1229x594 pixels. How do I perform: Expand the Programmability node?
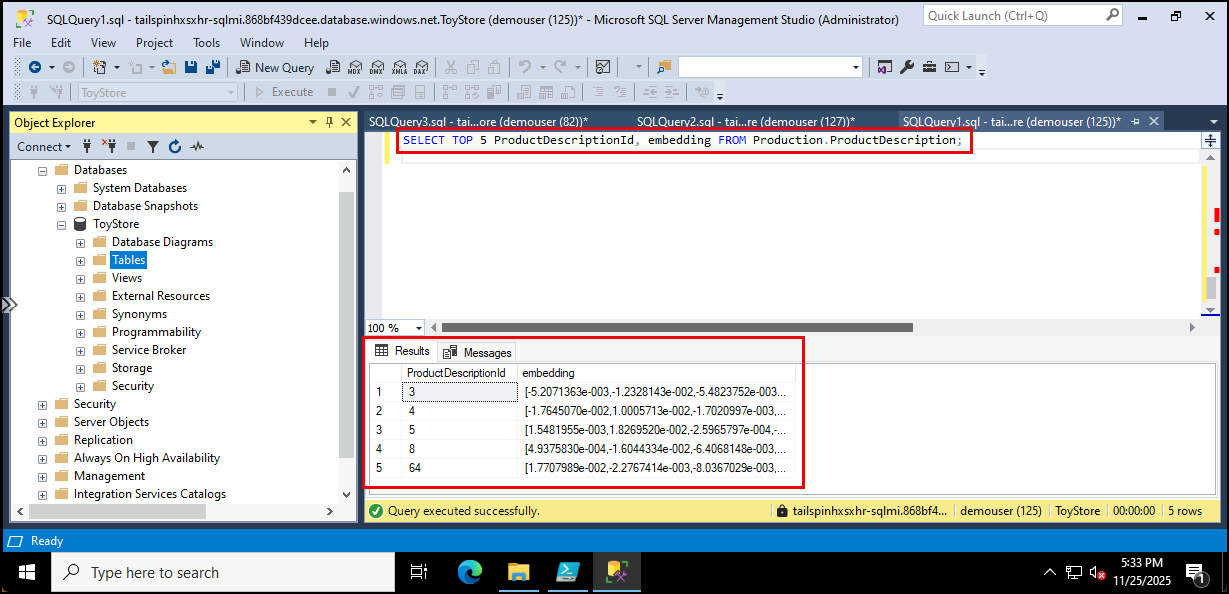pyautogui.click(x=82, y=331)
